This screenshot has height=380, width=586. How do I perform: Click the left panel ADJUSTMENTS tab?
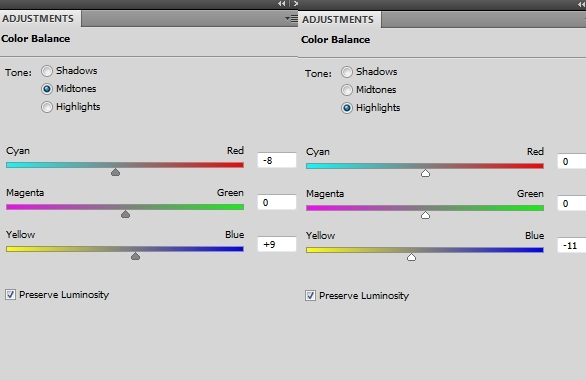(39, 19)
